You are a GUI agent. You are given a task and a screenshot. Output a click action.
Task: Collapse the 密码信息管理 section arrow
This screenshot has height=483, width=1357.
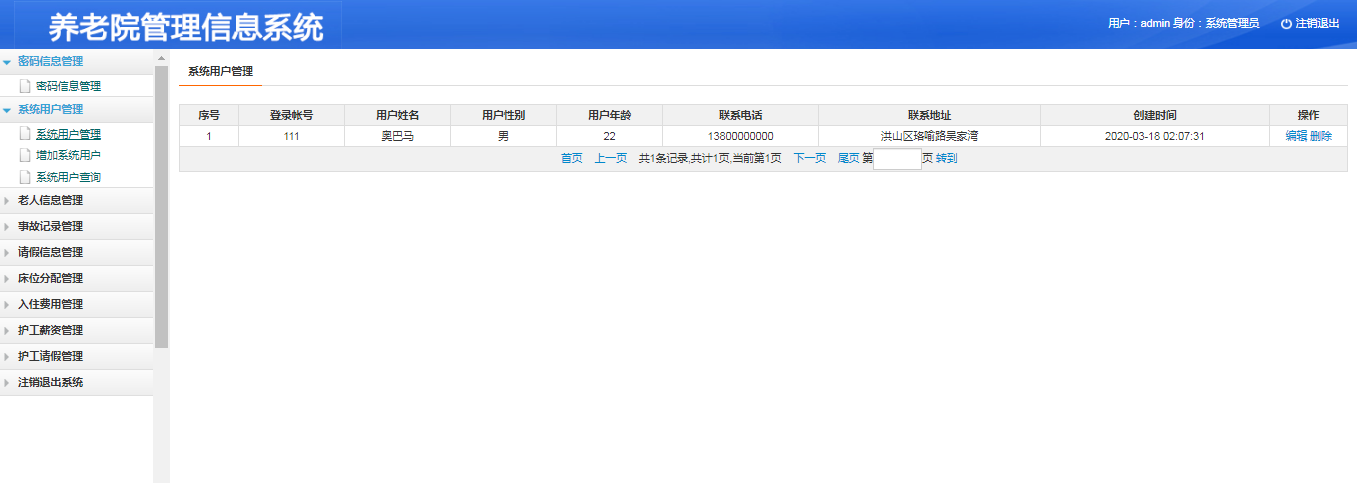[x=7, y=62]
